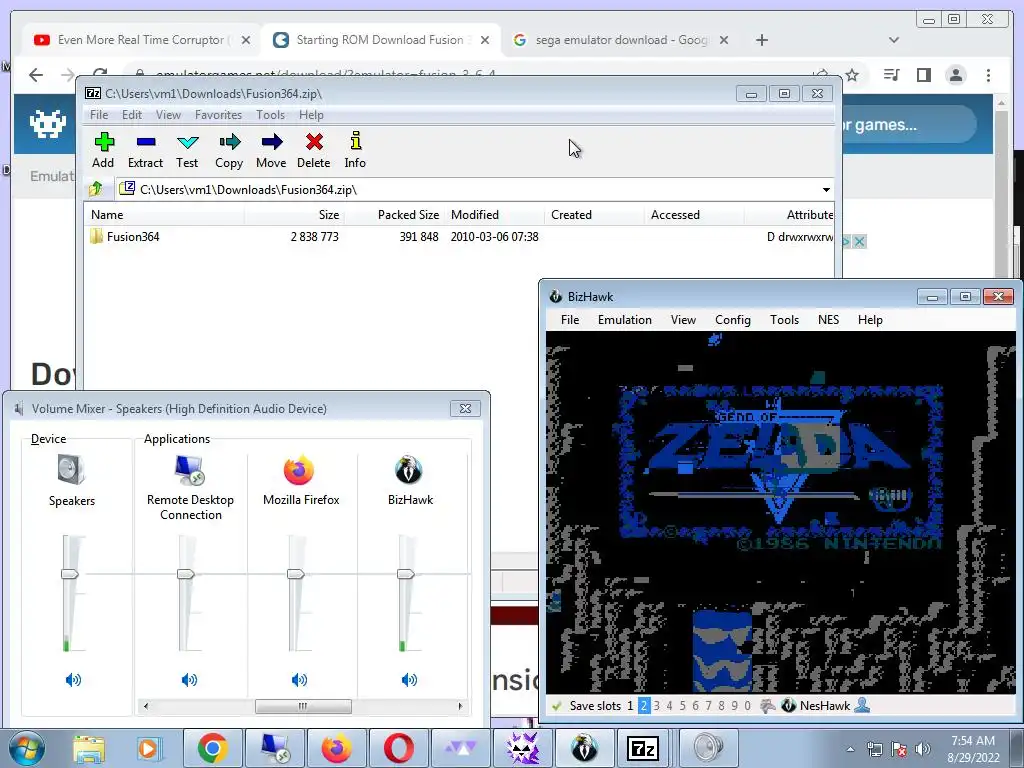Go up one folder level in 7-Zip
Viewport: 1024px width, 768px height.
pos(96,189)
